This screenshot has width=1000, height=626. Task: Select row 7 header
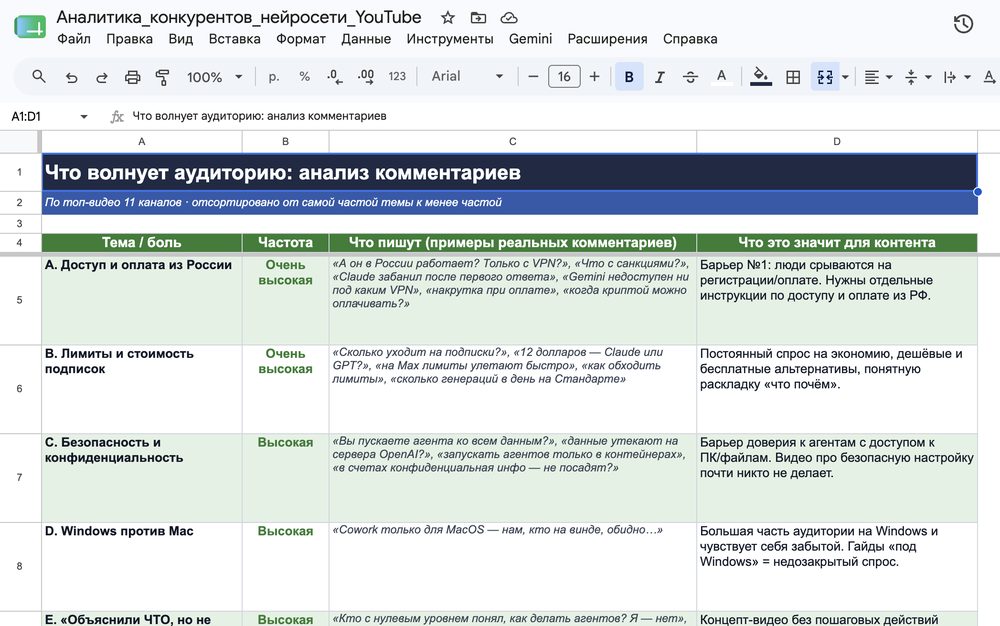tap(19, 477)
